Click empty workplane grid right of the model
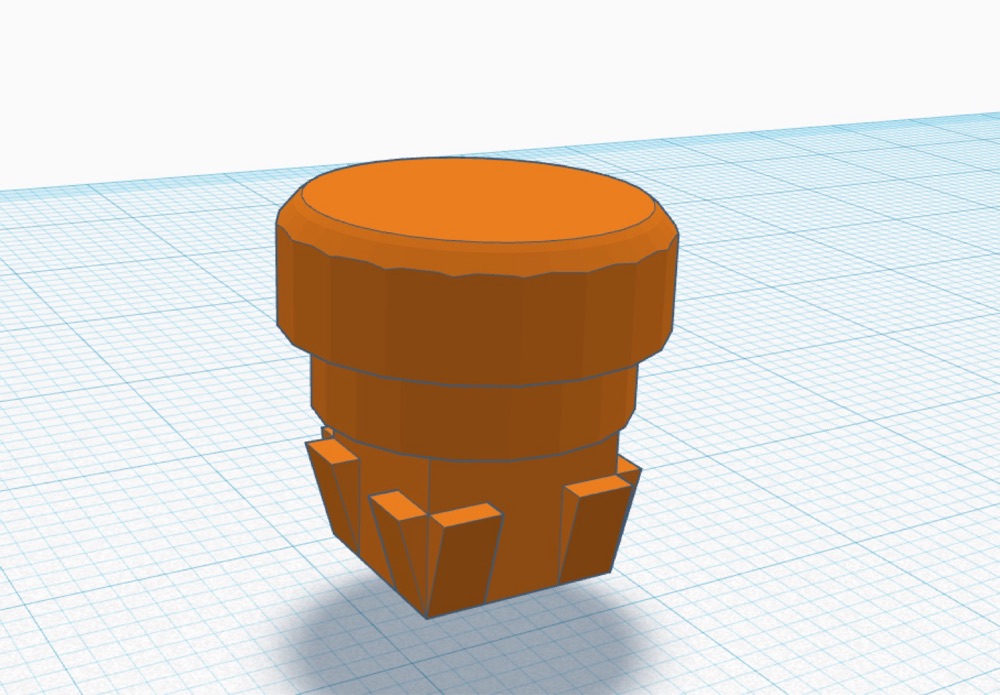 [829, 414]
